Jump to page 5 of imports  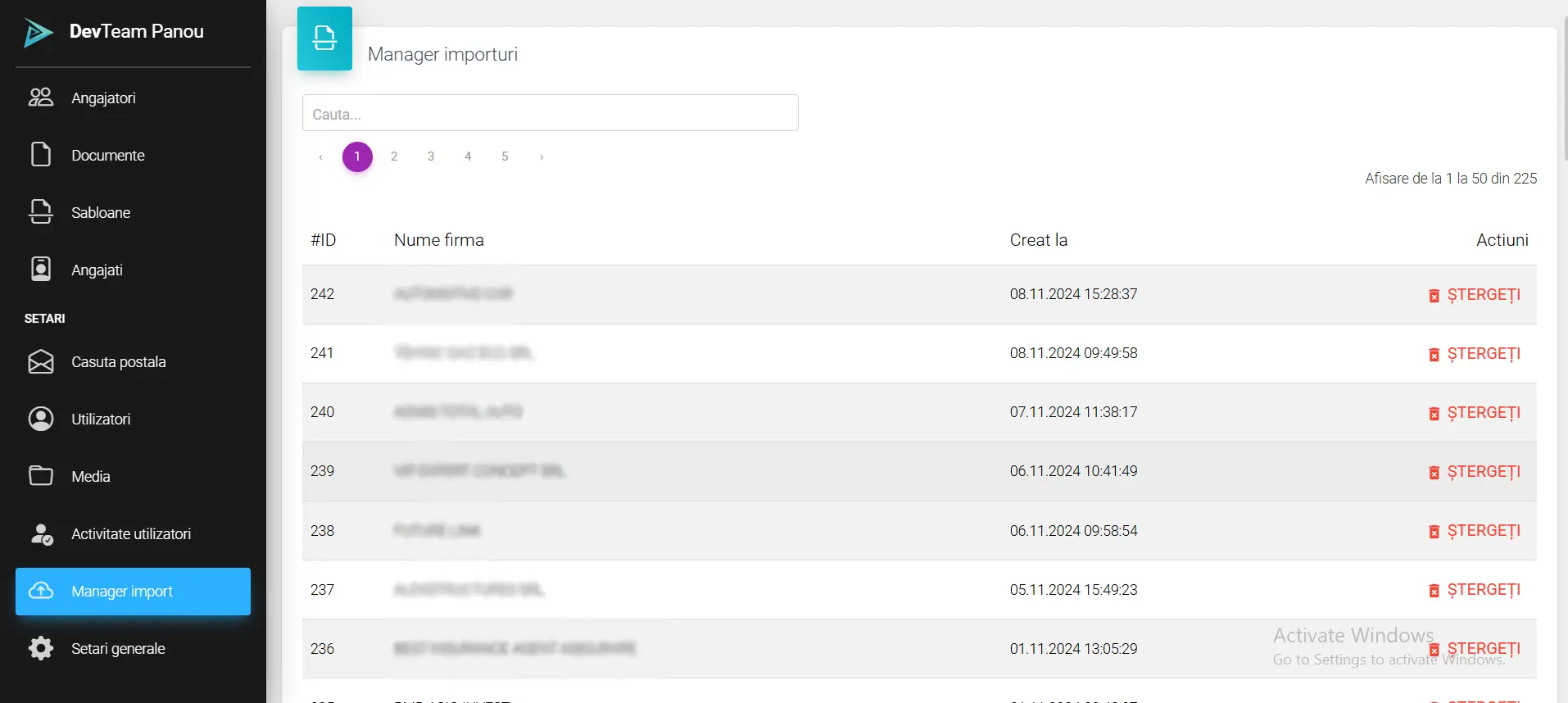[505, 156]
